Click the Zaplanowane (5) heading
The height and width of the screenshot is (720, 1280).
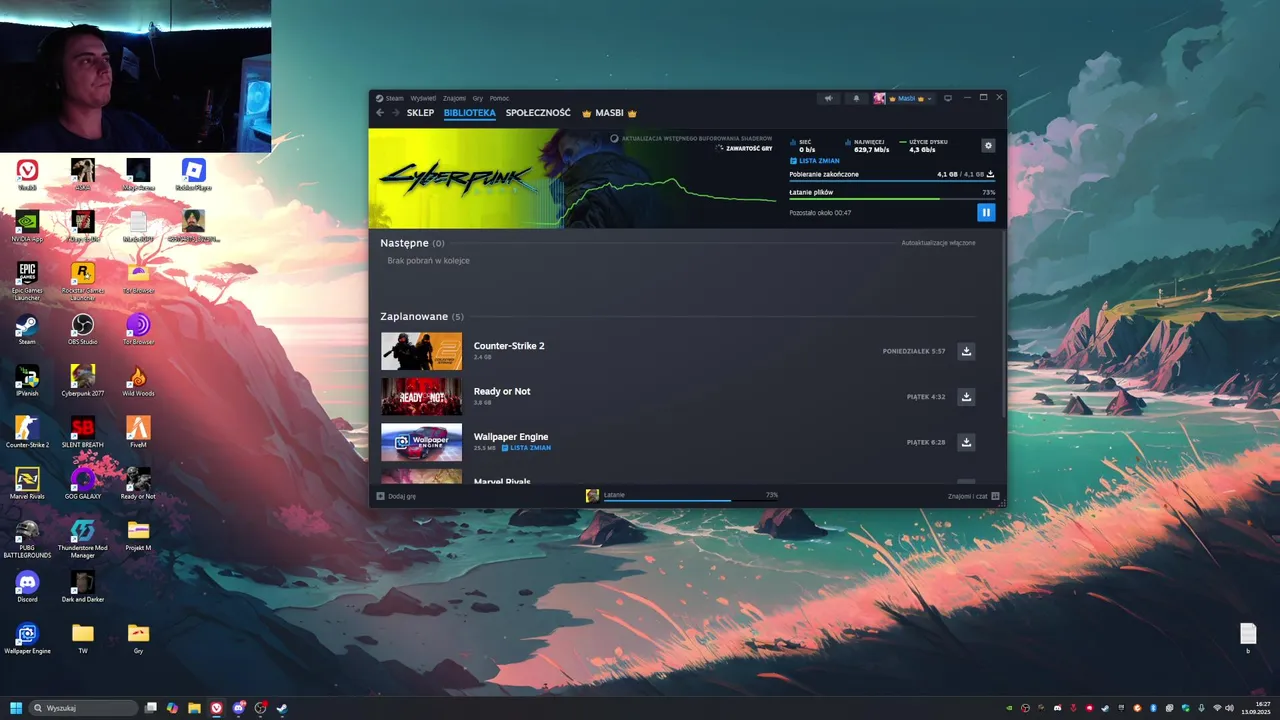422,316
